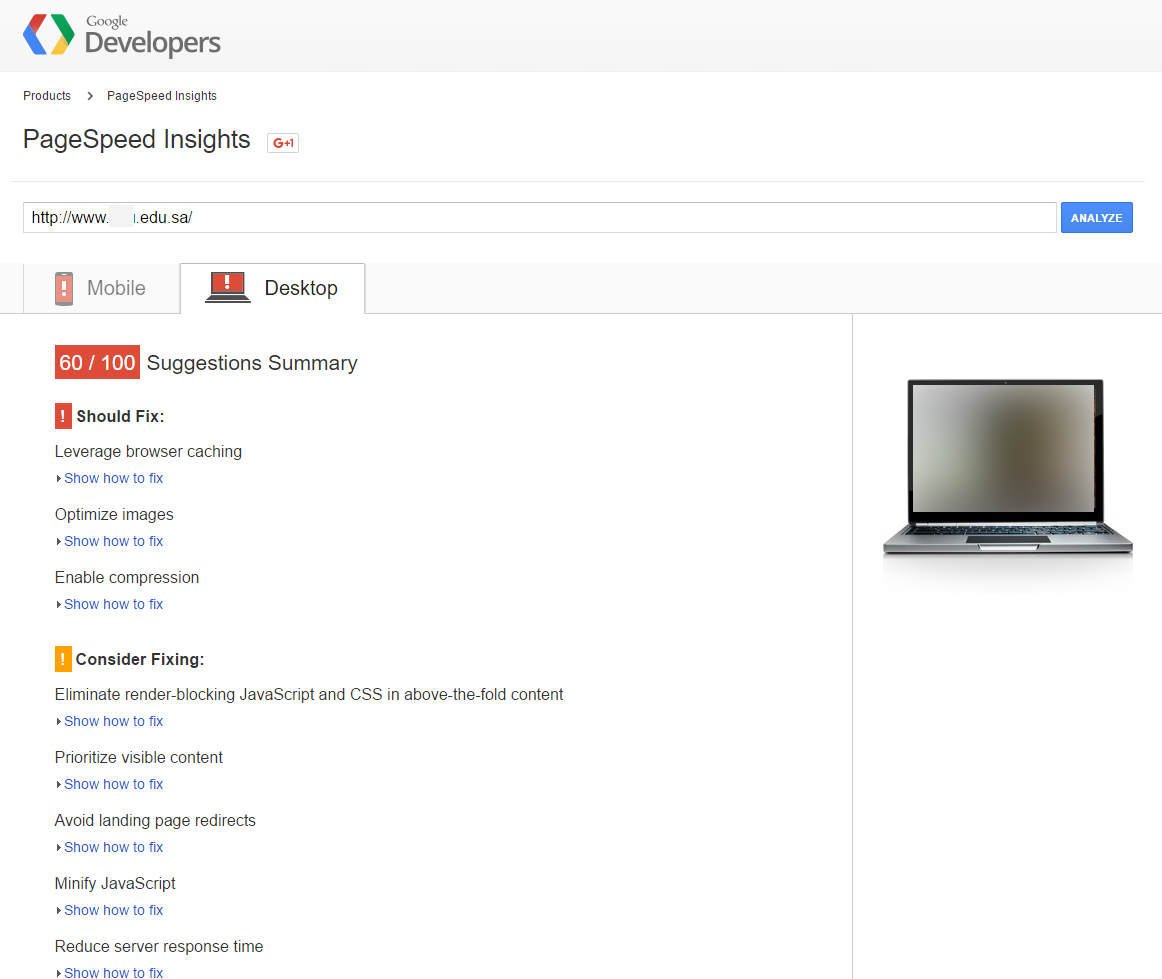Expand how to fix Avoid landing page redirects

[x=113, y=847]
